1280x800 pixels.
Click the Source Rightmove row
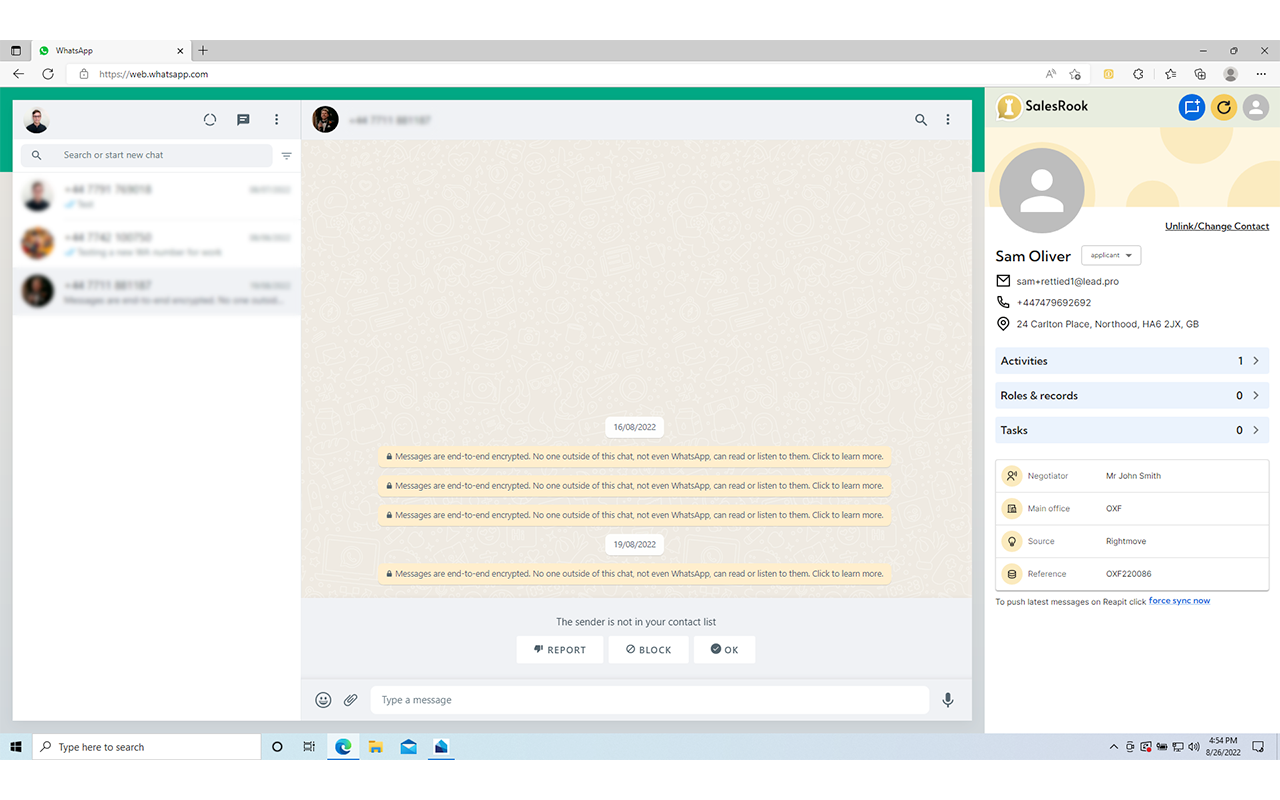[1132, 541]
